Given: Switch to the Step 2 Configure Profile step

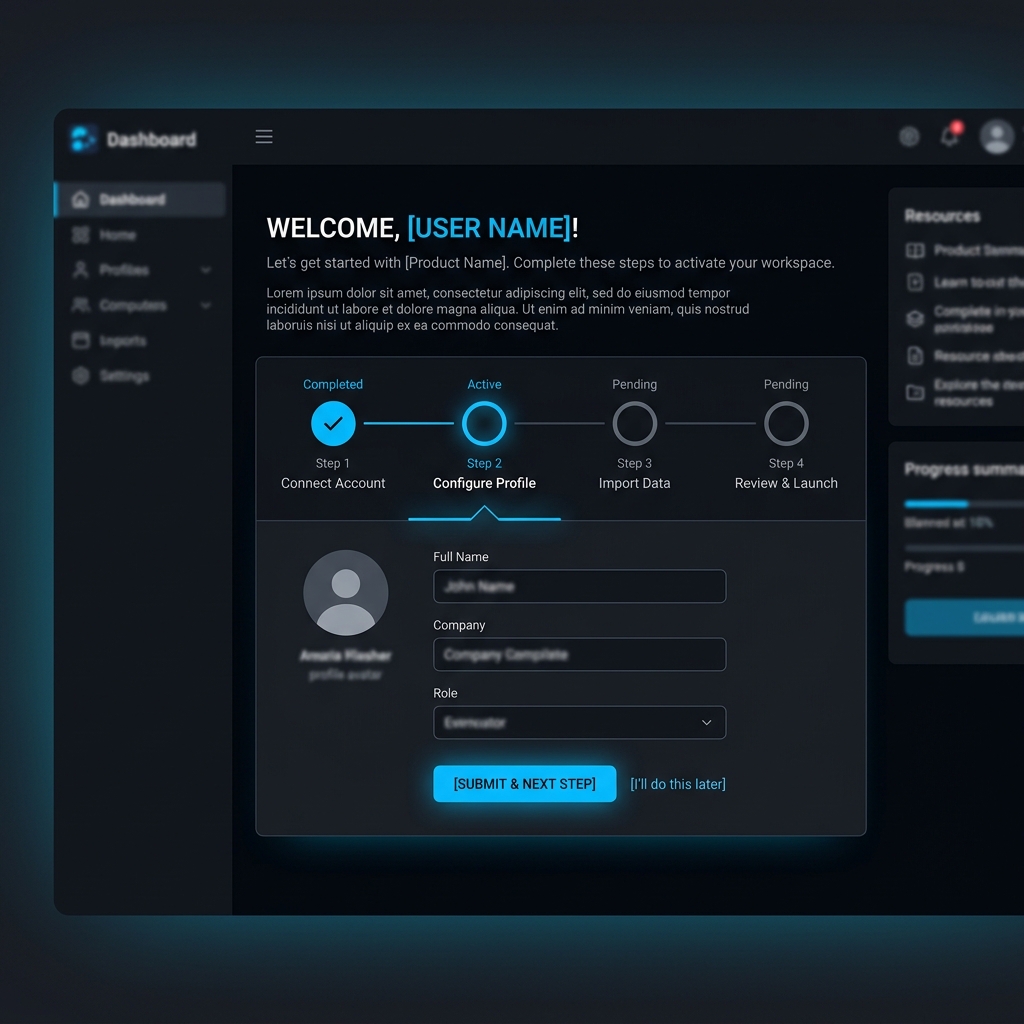Looking at the screenshot, I should pos(484,422).
